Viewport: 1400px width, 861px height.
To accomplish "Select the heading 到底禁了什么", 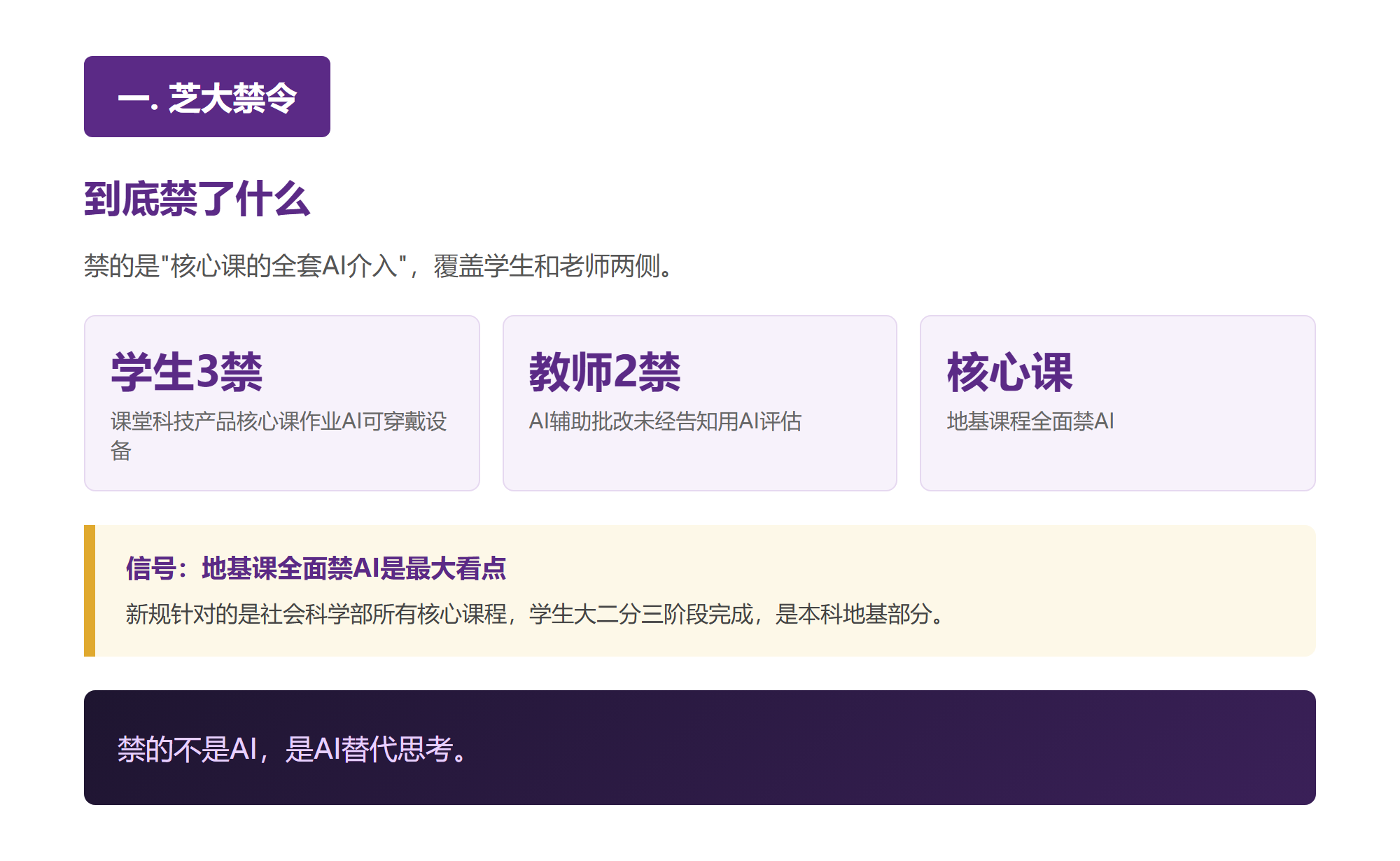I will tap(197, 199).
